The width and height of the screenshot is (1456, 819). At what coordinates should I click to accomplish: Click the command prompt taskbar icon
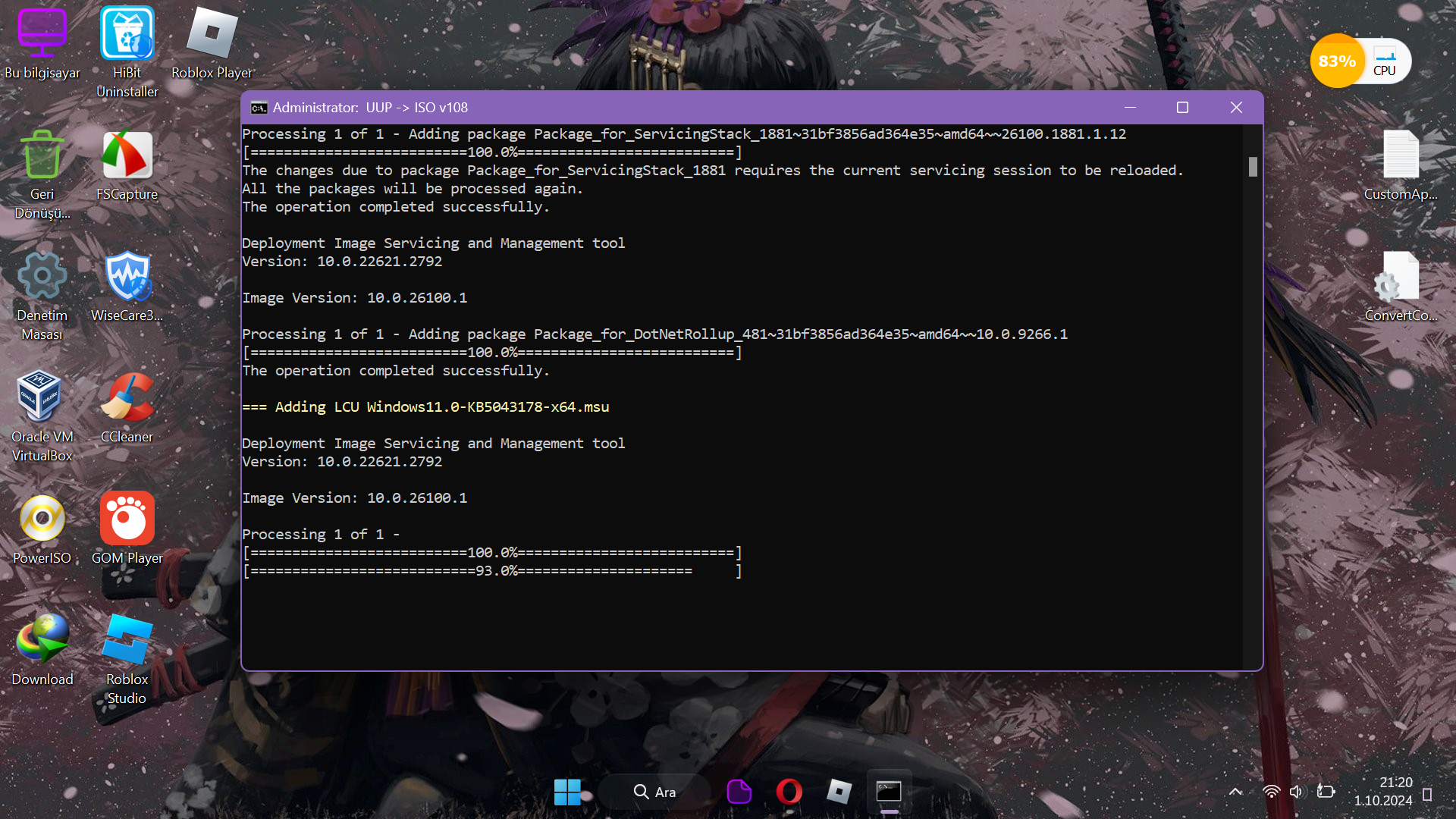tap(889, 792)
